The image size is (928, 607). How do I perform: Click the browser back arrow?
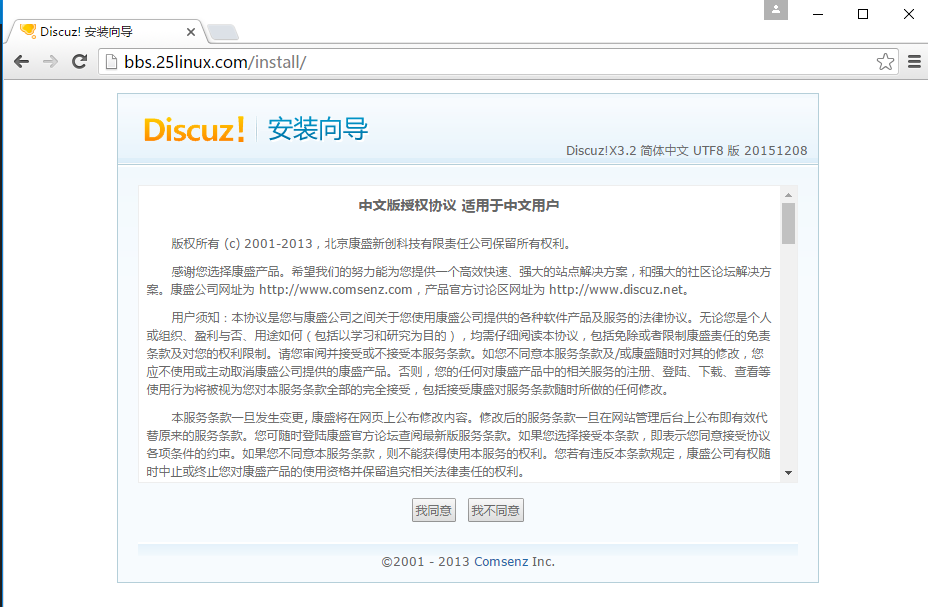[x=22, y=62]
